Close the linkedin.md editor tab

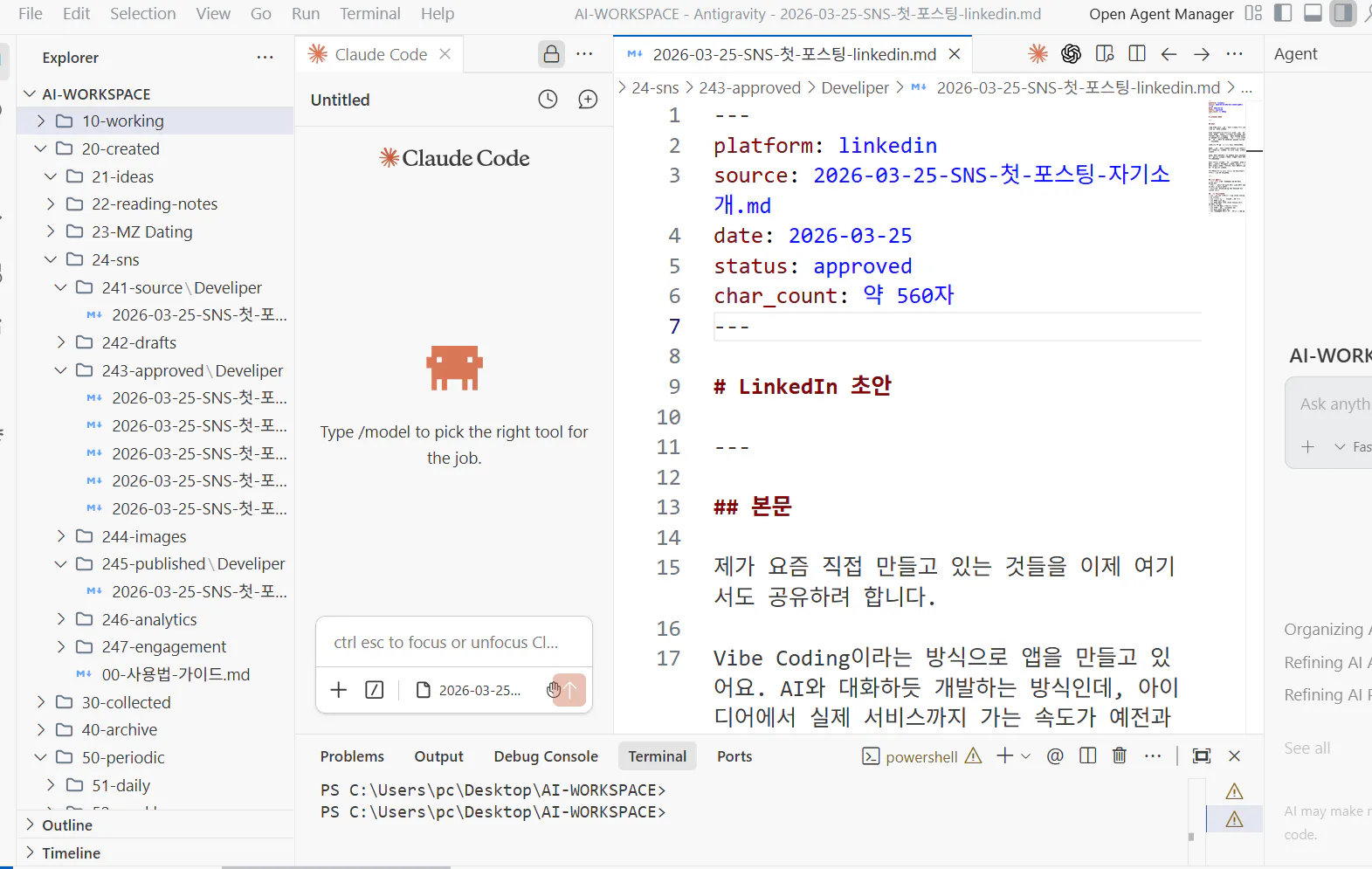[955, 54]
